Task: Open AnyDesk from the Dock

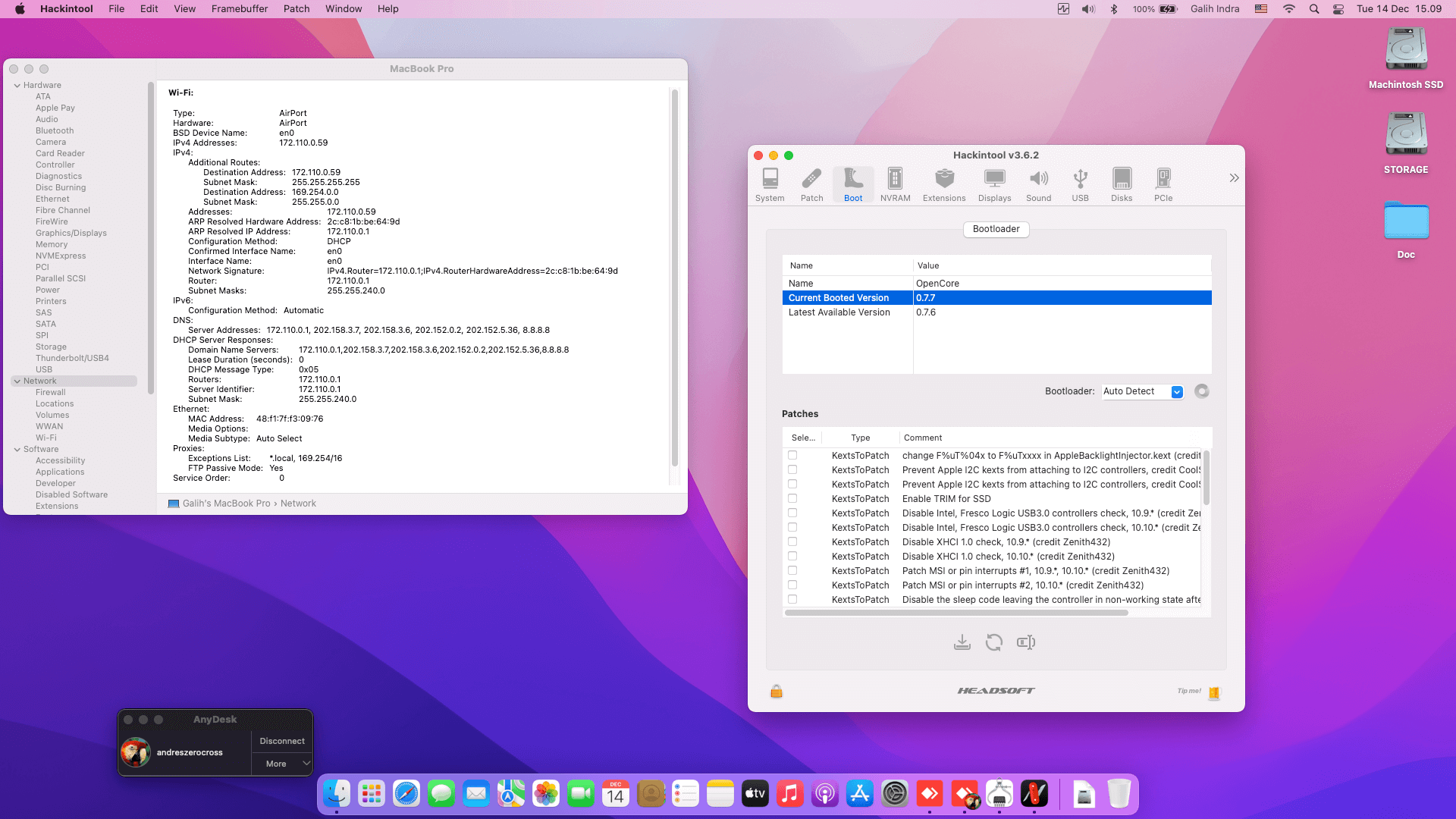Action: tap(930, 794)
